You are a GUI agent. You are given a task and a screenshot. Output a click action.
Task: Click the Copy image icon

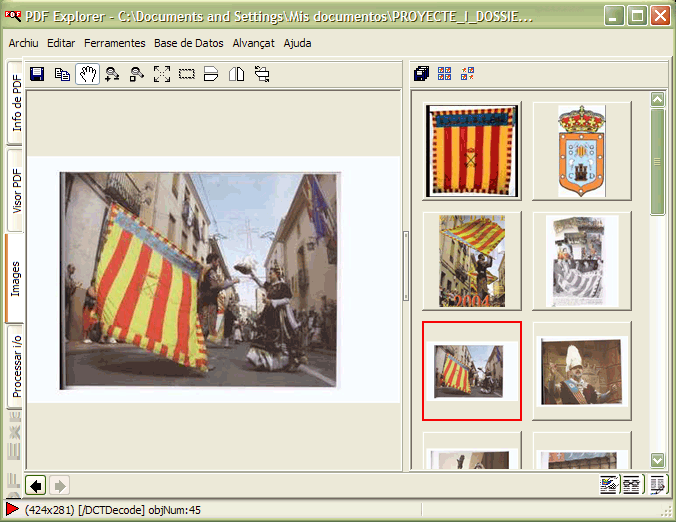62,74
